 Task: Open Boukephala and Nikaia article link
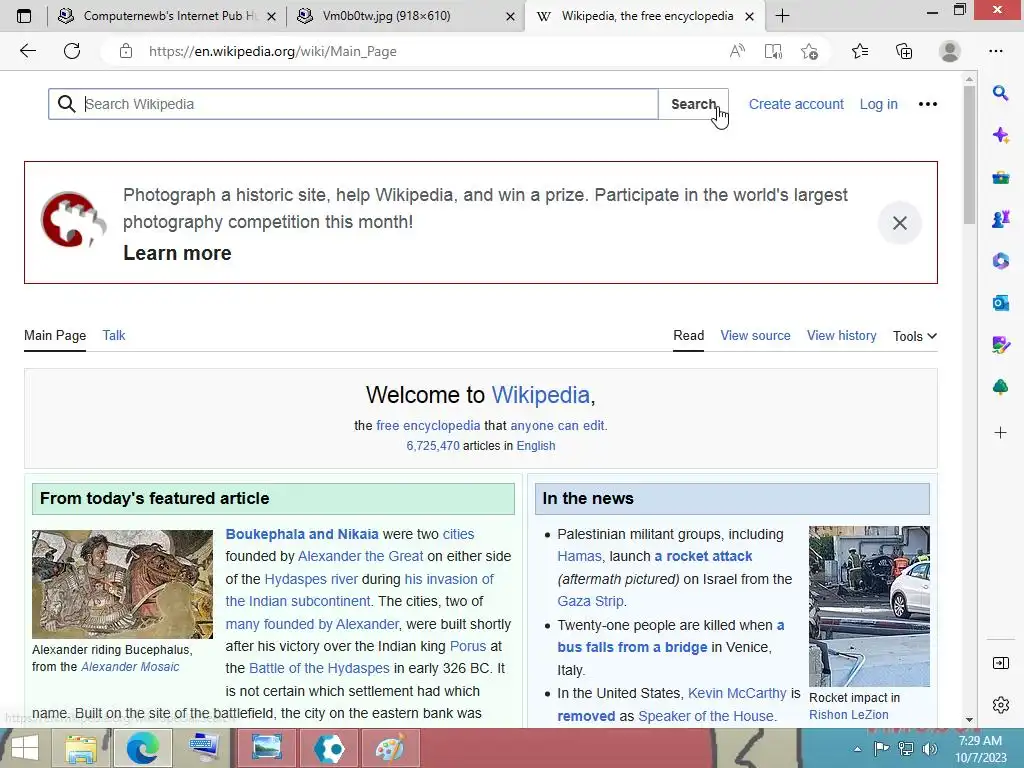pos(302,534)
